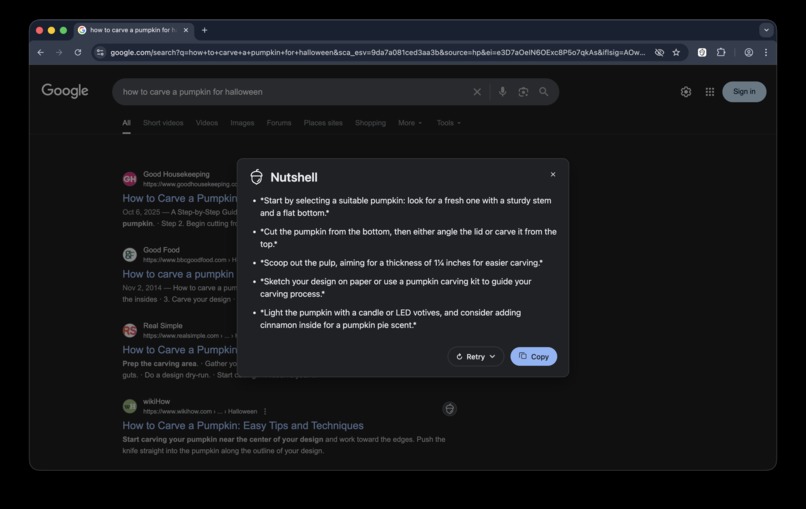The height and width of the screenshot is (509, 806).
Task: Switch to Short videos tab
Action: click(x=163, y=123)
